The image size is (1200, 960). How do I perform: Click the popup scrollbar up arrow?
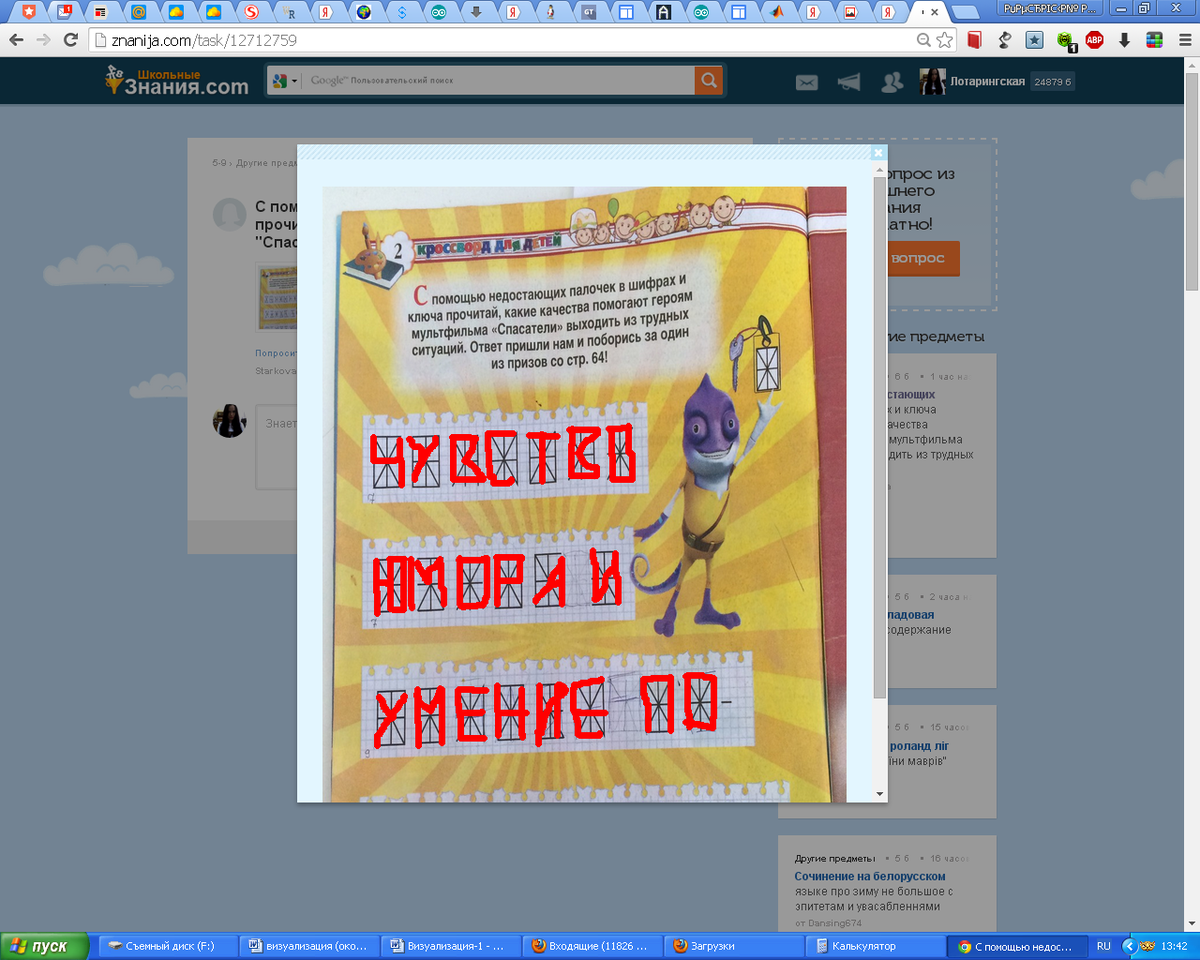pyautogui.click(x=880, y=171)
